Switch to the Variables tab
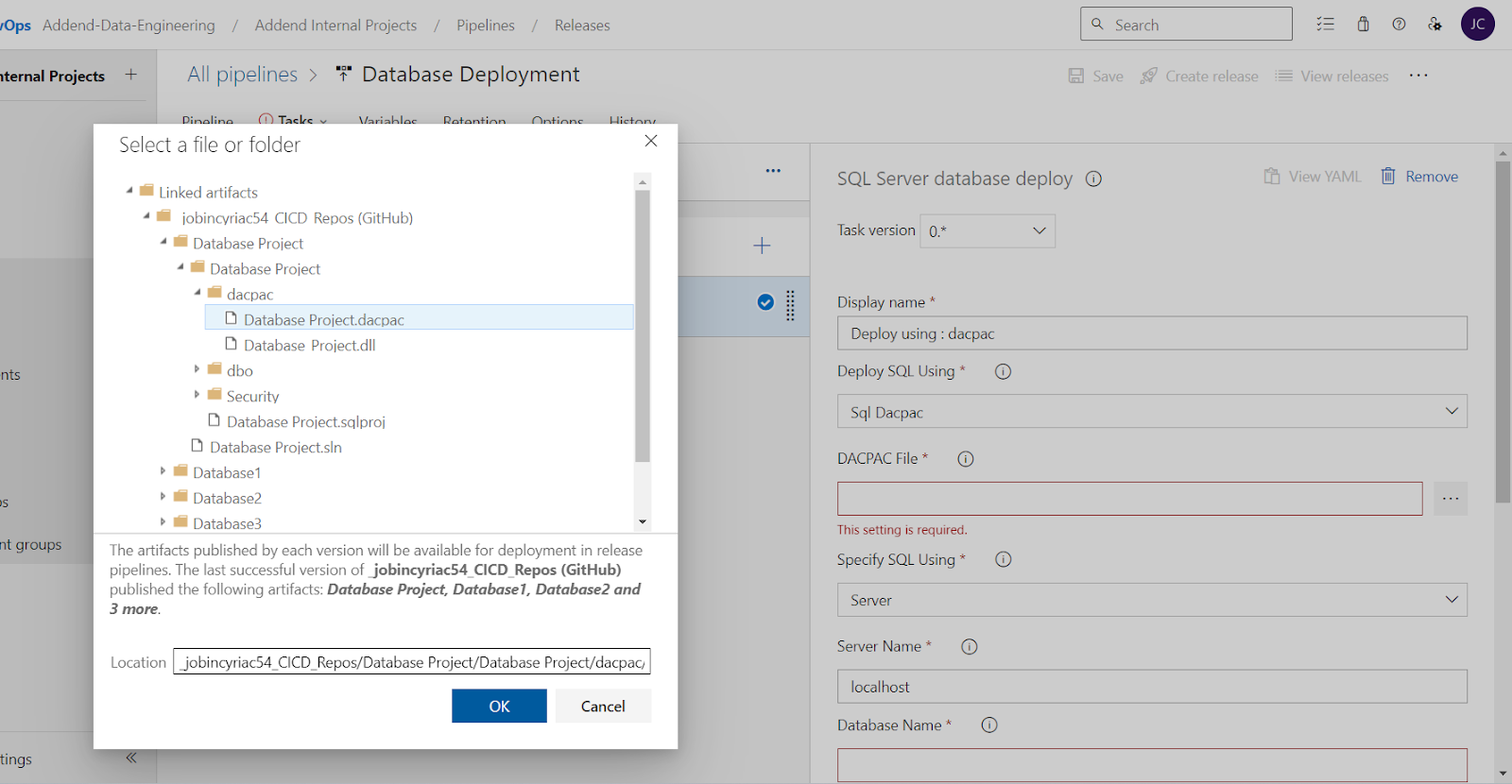 (387, 121)
